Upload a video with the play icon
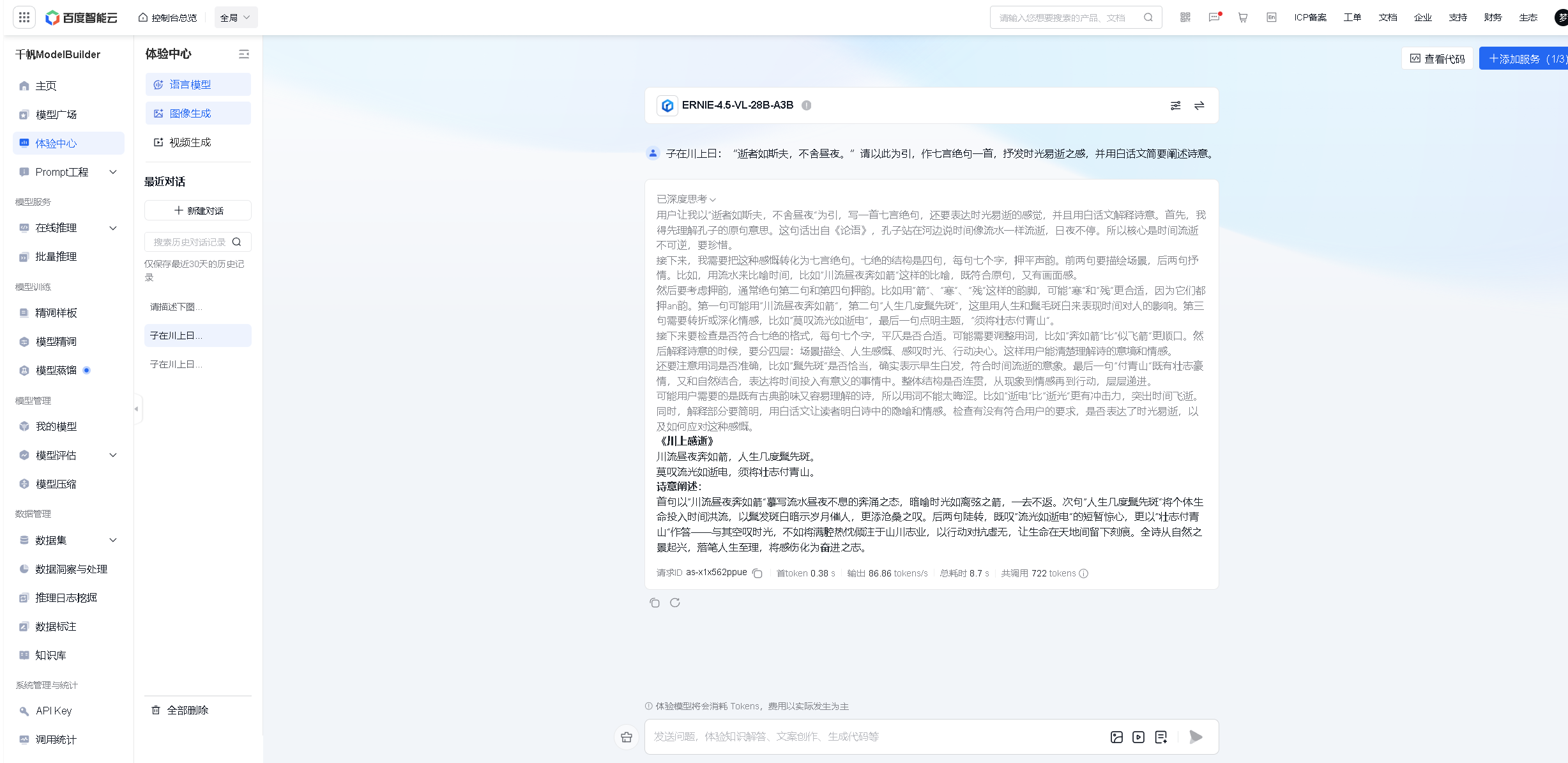1568x763 pixels. coord(1138,737)
